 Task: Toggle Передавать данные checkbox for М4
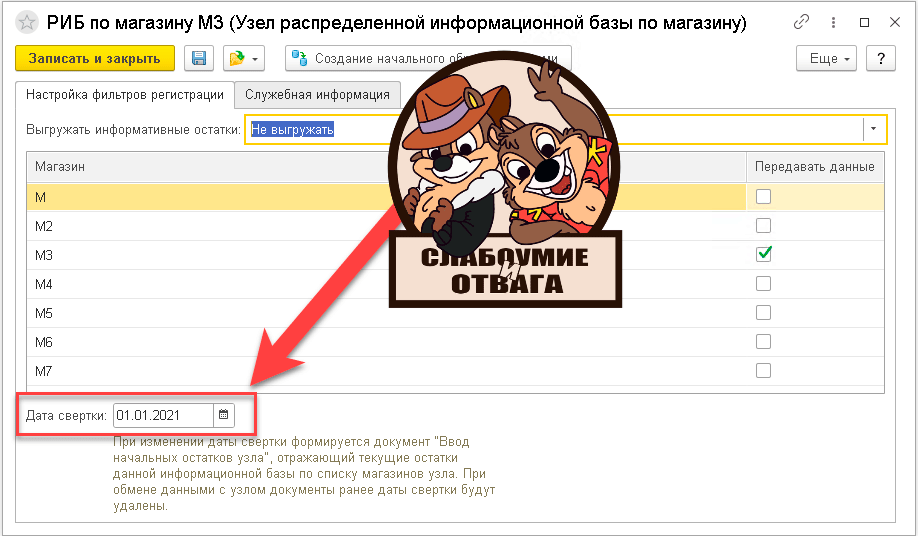763,283
